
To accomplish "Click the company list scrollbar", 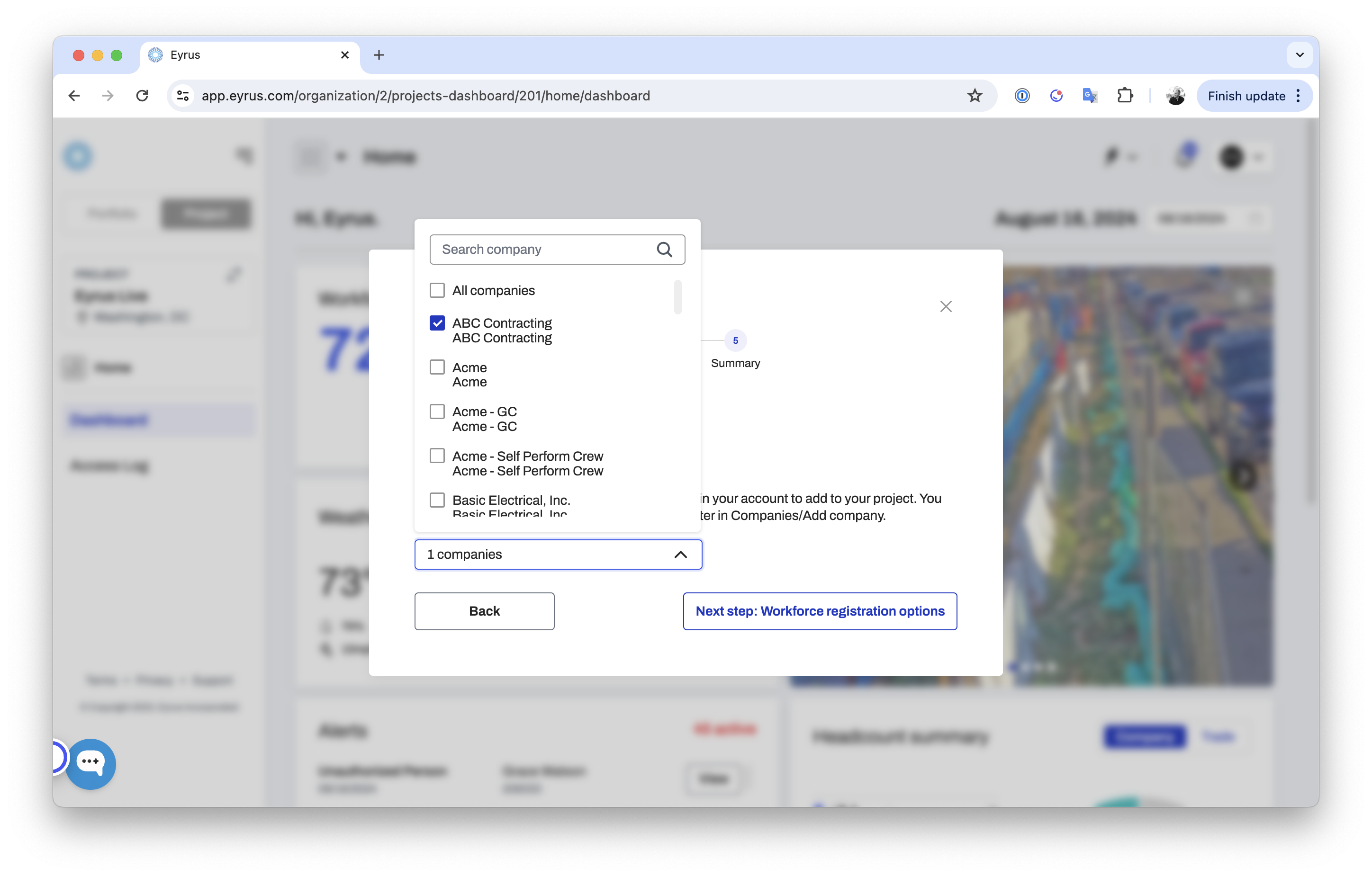I will click(677, 297).
